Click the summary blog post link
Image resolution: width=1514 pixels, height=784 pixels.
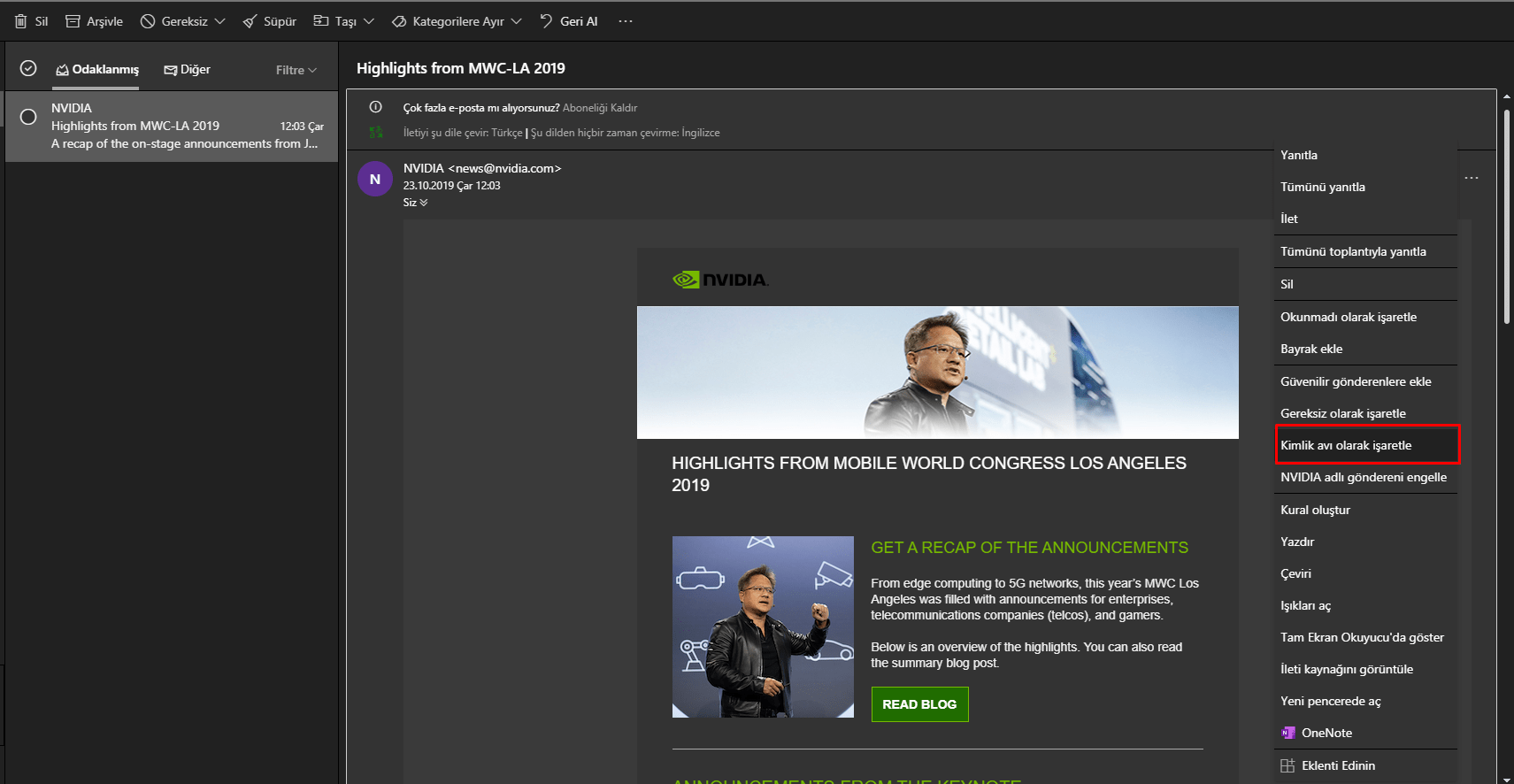coord(934,663)
